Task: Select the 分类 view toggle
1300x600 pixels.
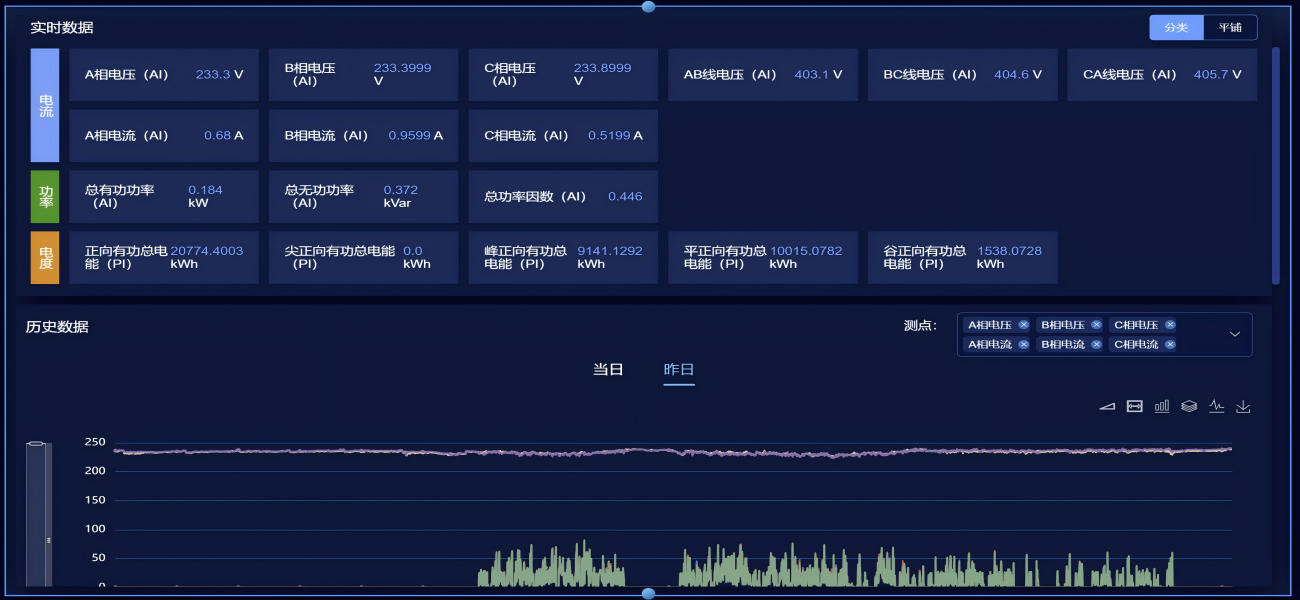Action: coord(1176,27)
